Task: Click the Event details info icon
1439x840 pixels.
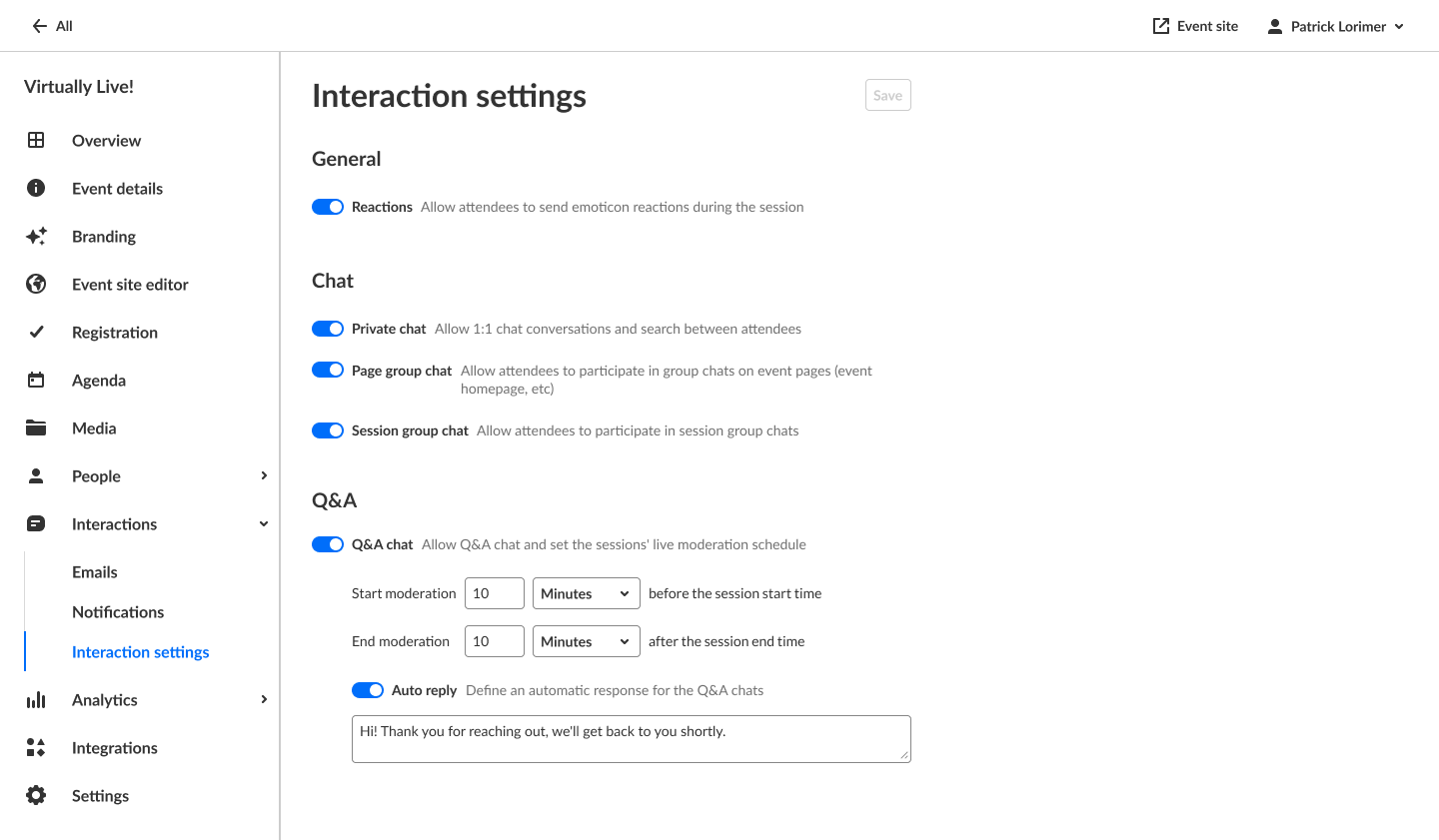Action: [x=36, y=188]
